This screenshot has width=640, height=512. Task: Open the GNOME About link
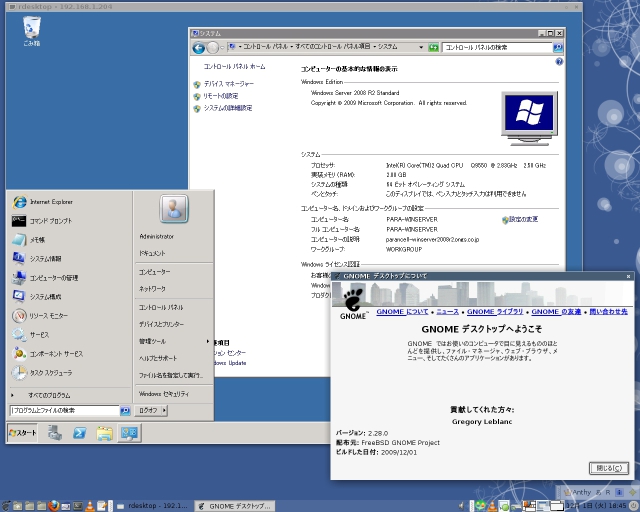tap(402, 312)
